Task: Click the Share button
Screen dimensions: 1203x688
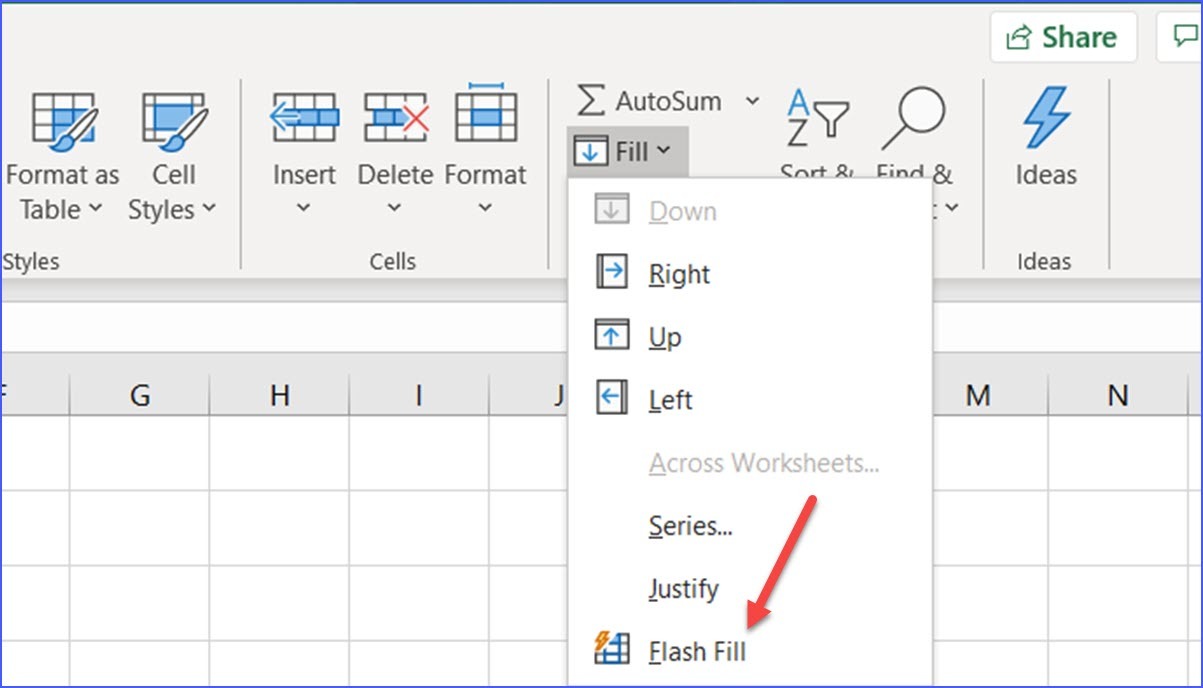Action: [x=1063, y=37]
